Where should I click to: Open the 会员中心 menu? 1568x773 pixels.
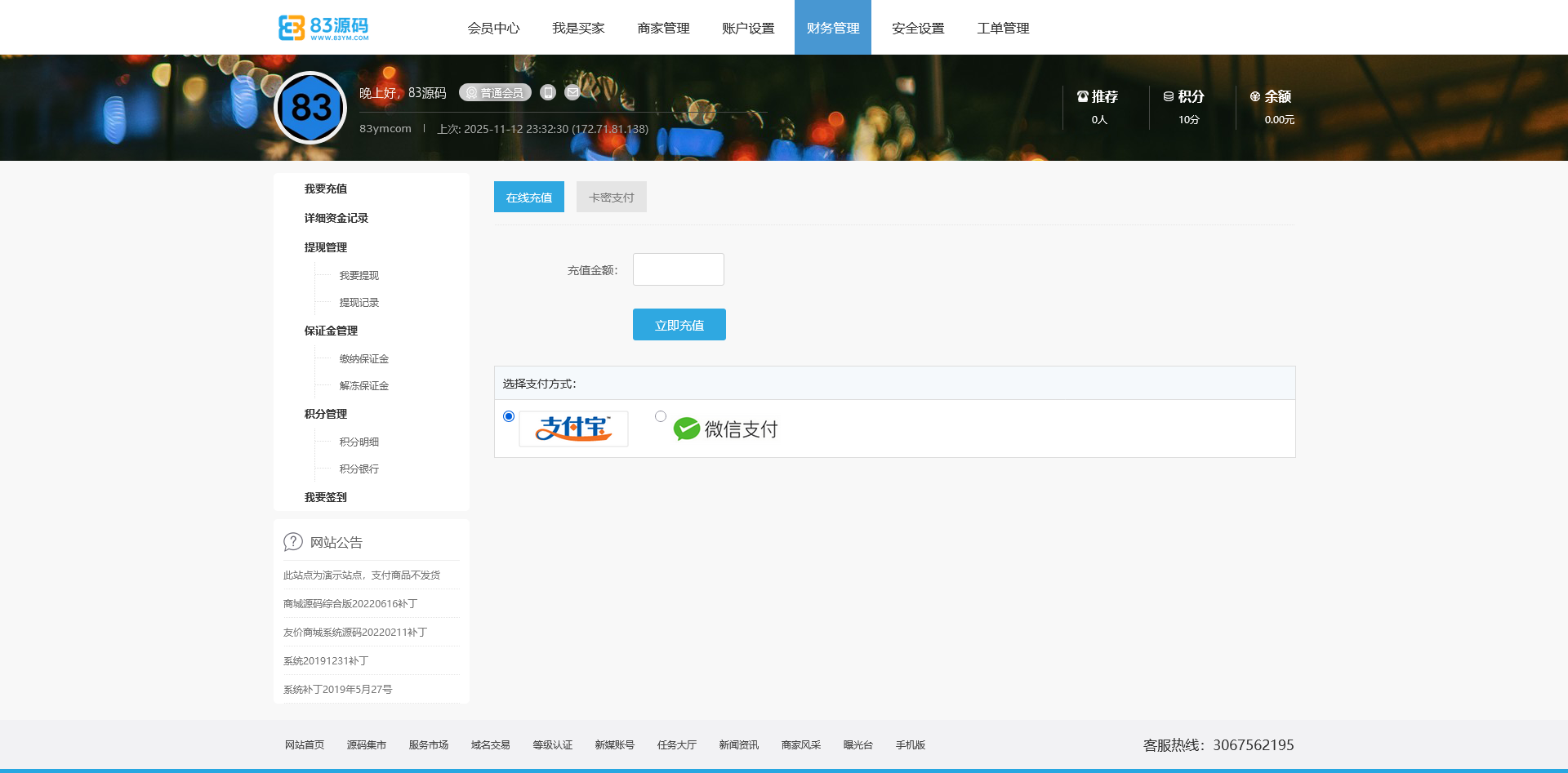[x=493, y=28]
